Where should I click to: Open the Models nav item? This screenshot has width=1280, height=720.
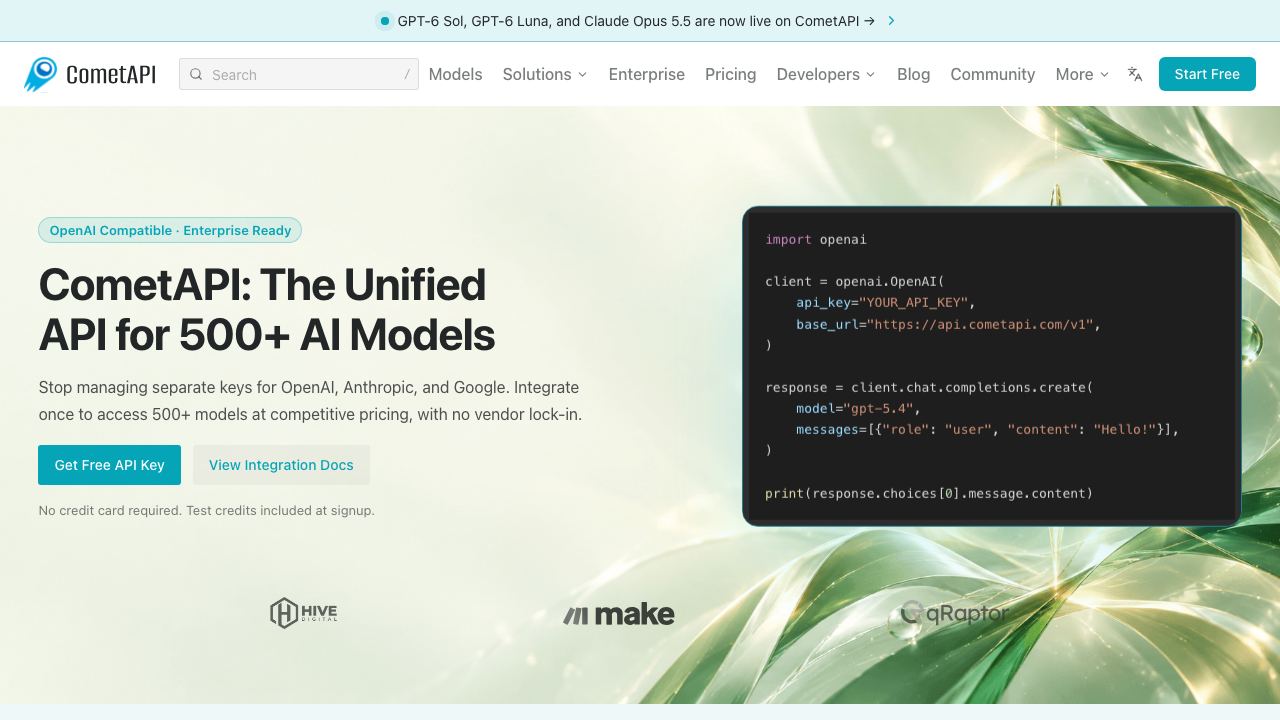coord(455,74)
